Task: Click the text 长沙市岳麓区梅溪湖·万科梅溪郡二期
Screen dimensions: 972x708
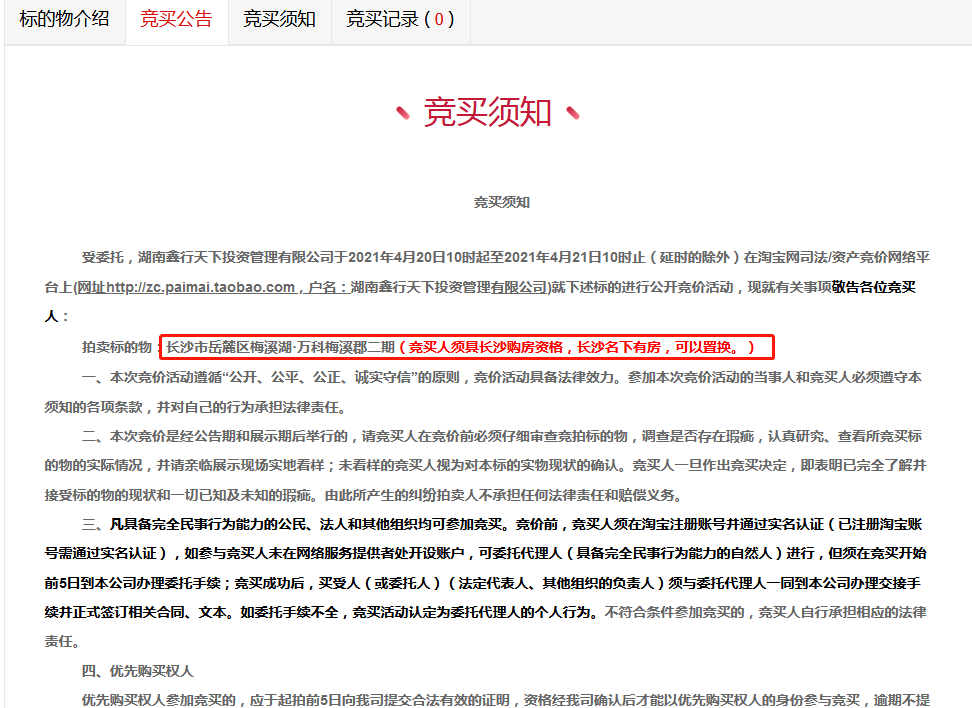Action: pyautogui.click(x=280, y=347)
